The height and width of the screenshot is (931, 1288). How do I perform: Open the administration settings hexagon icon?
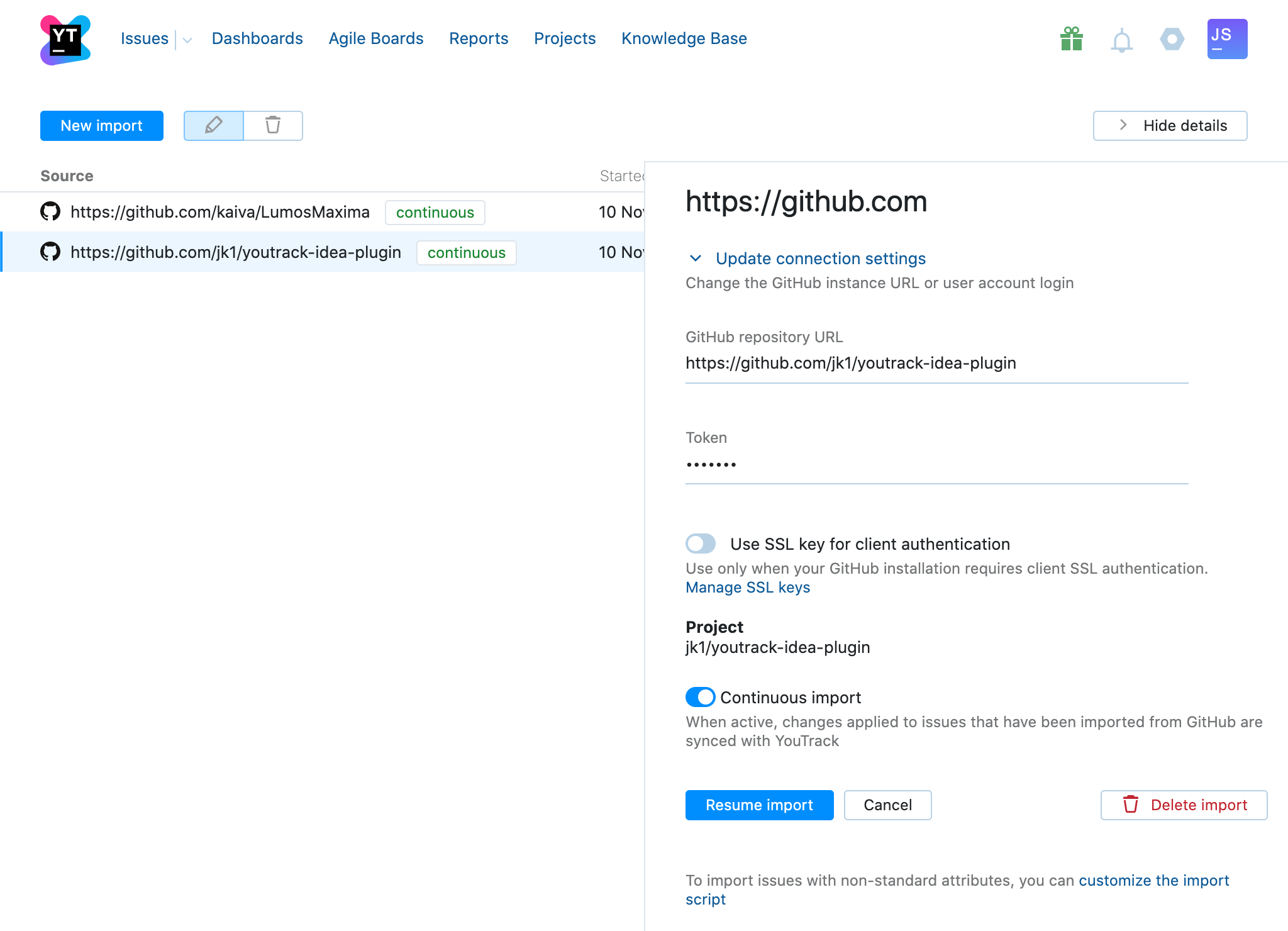coord(1172,39)
